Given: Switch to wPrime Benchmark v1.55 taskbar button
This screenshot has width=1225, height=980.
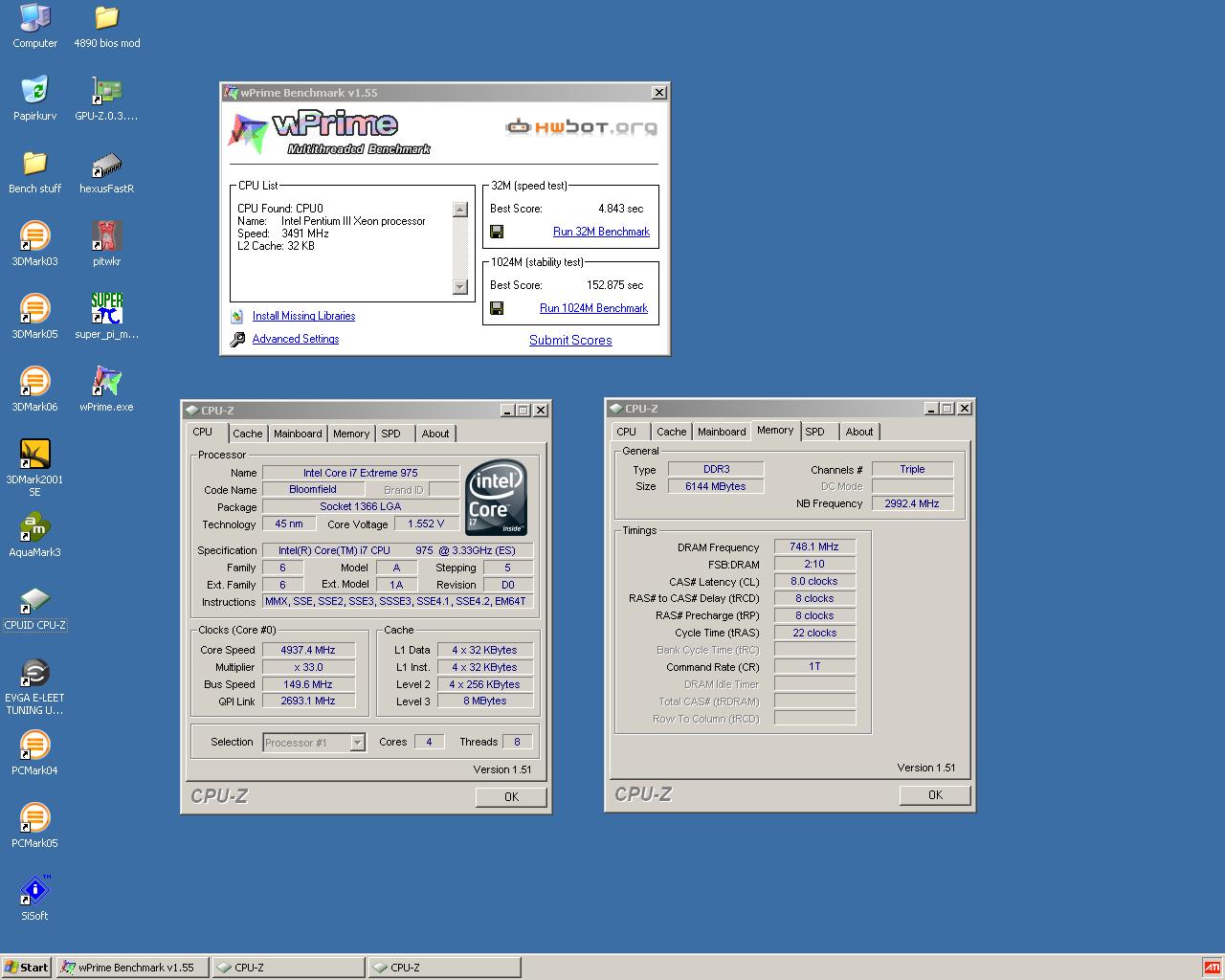Looking at the screenshot, I should pos(132,968).
